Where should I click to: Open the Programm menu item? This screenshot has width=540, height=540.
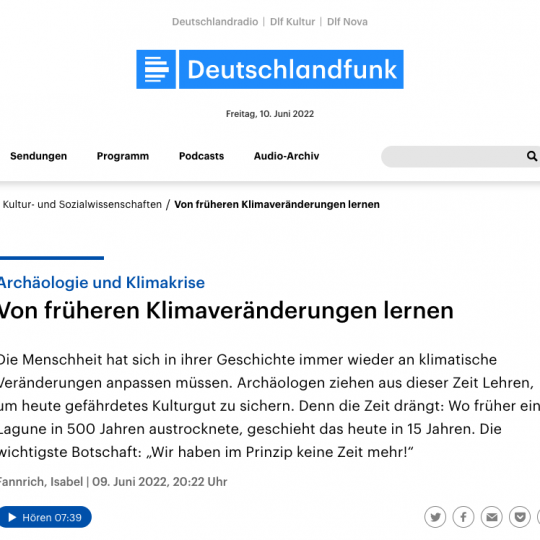pyautogui.click(x=123, y=156)
